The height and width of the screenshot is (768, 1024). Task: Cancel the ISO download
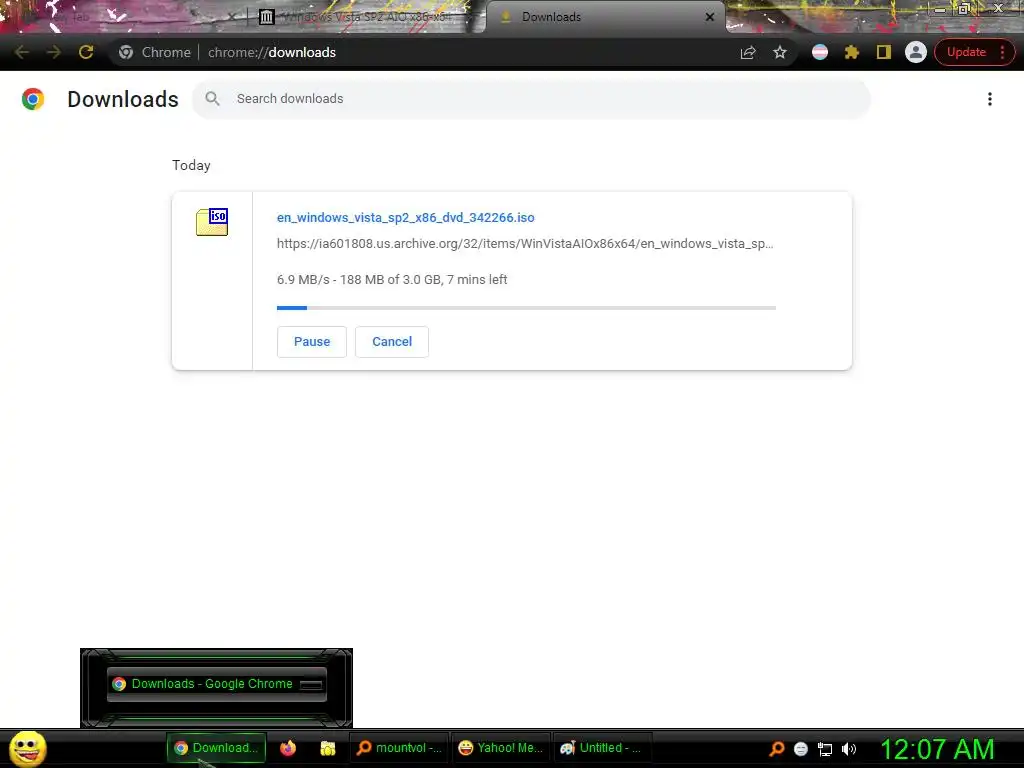point(392,342)
